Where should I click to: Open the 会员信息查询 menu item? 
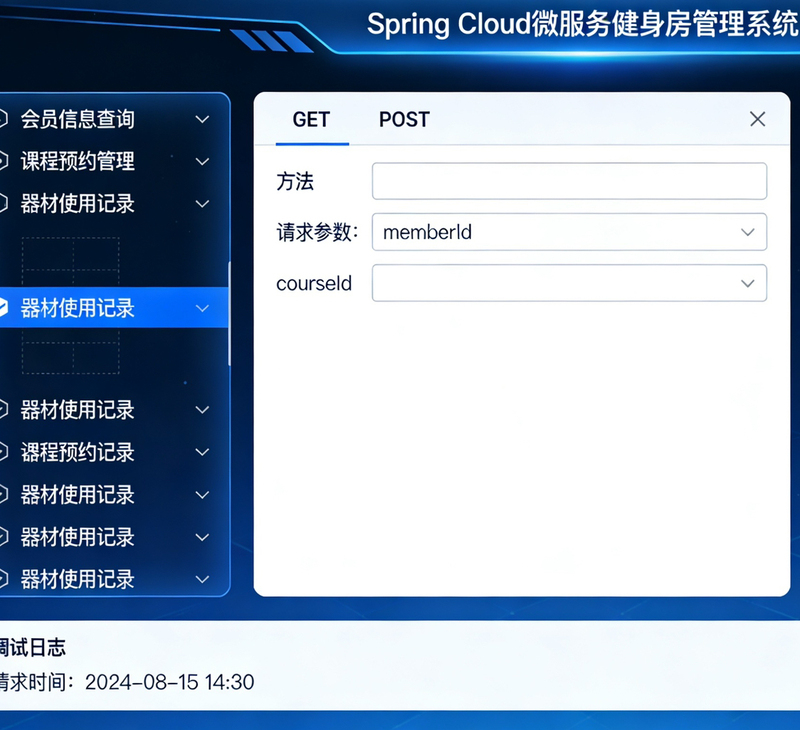point(78,119)
